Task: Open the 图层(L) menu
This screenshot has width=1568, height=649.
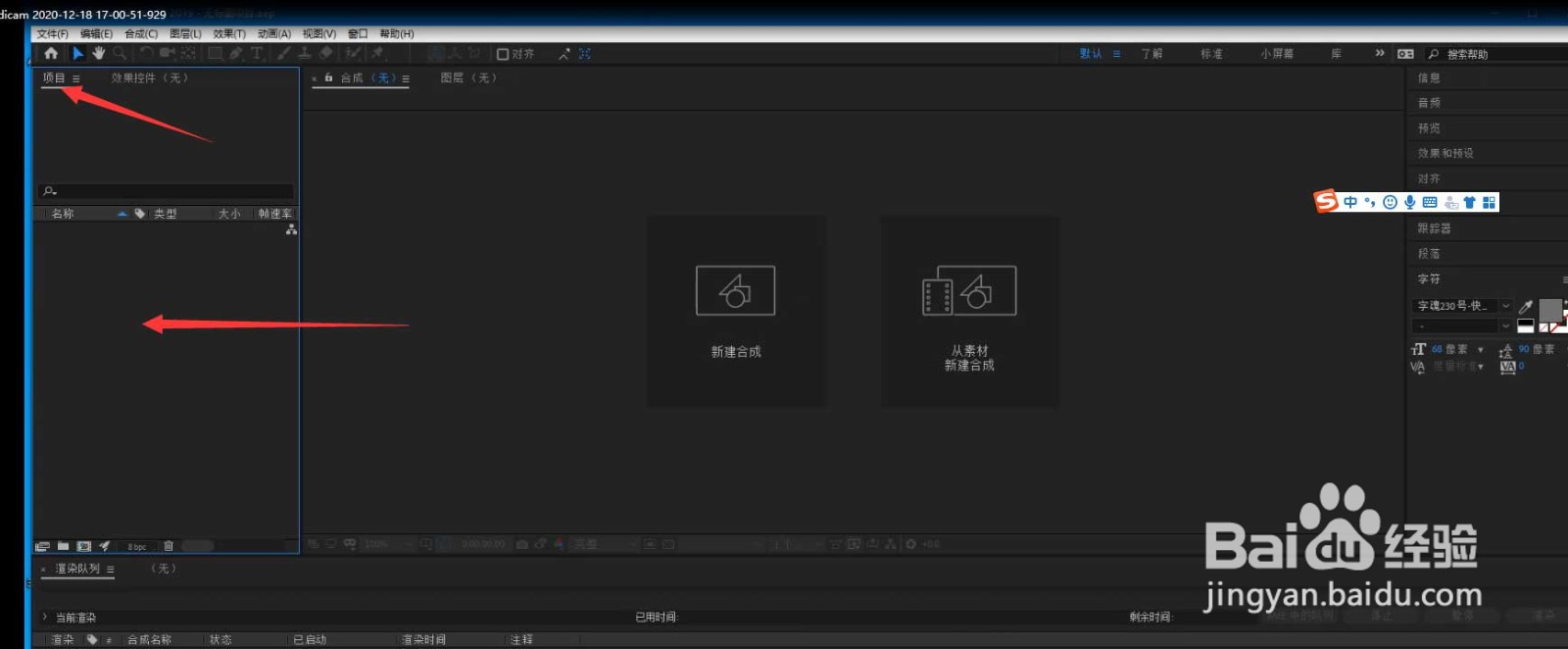Action: (185, 33)
